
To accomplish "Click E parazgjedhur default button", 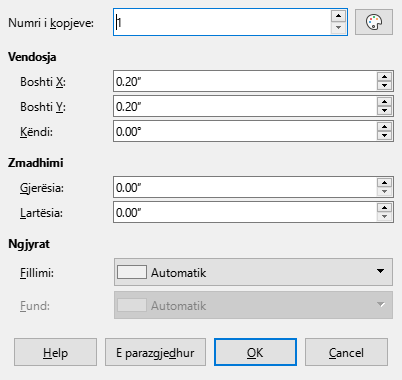I will pyautogui.click(x=155, y=352).
